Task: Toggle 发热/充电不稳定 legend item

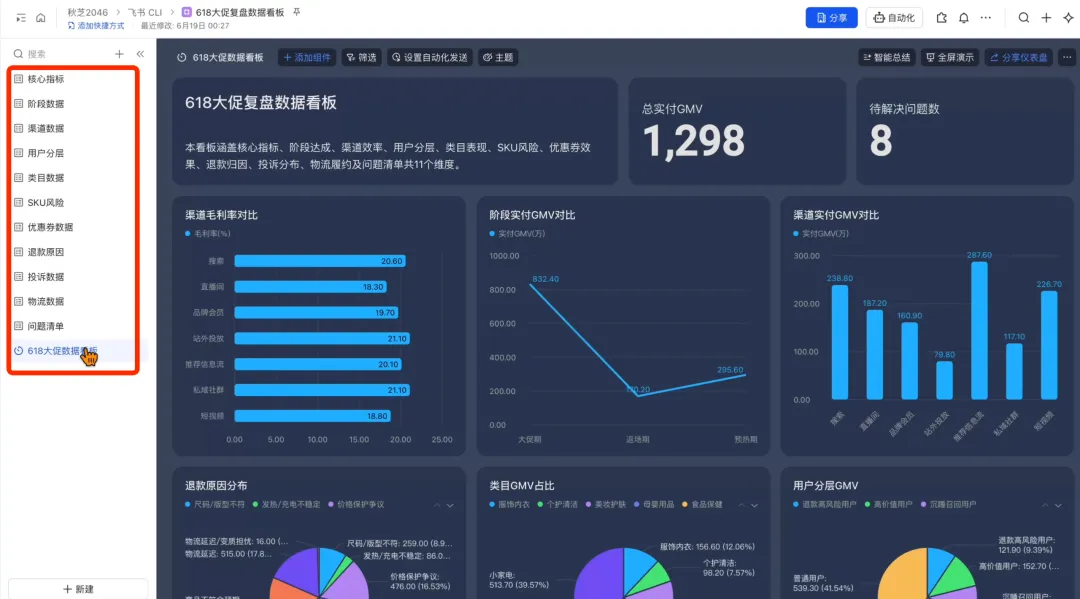Action: 286,505
